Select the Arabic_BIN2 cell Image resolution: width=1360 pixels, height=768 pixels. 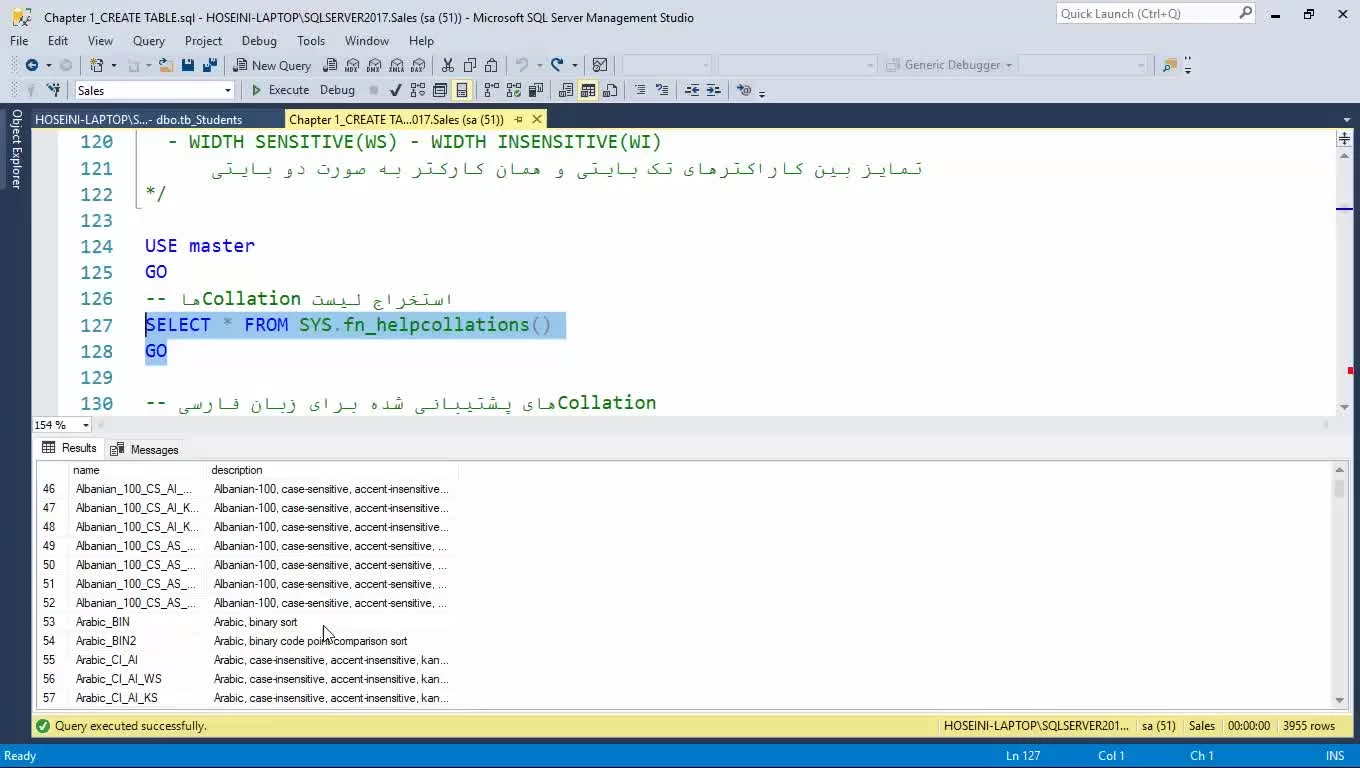(137, 641)
